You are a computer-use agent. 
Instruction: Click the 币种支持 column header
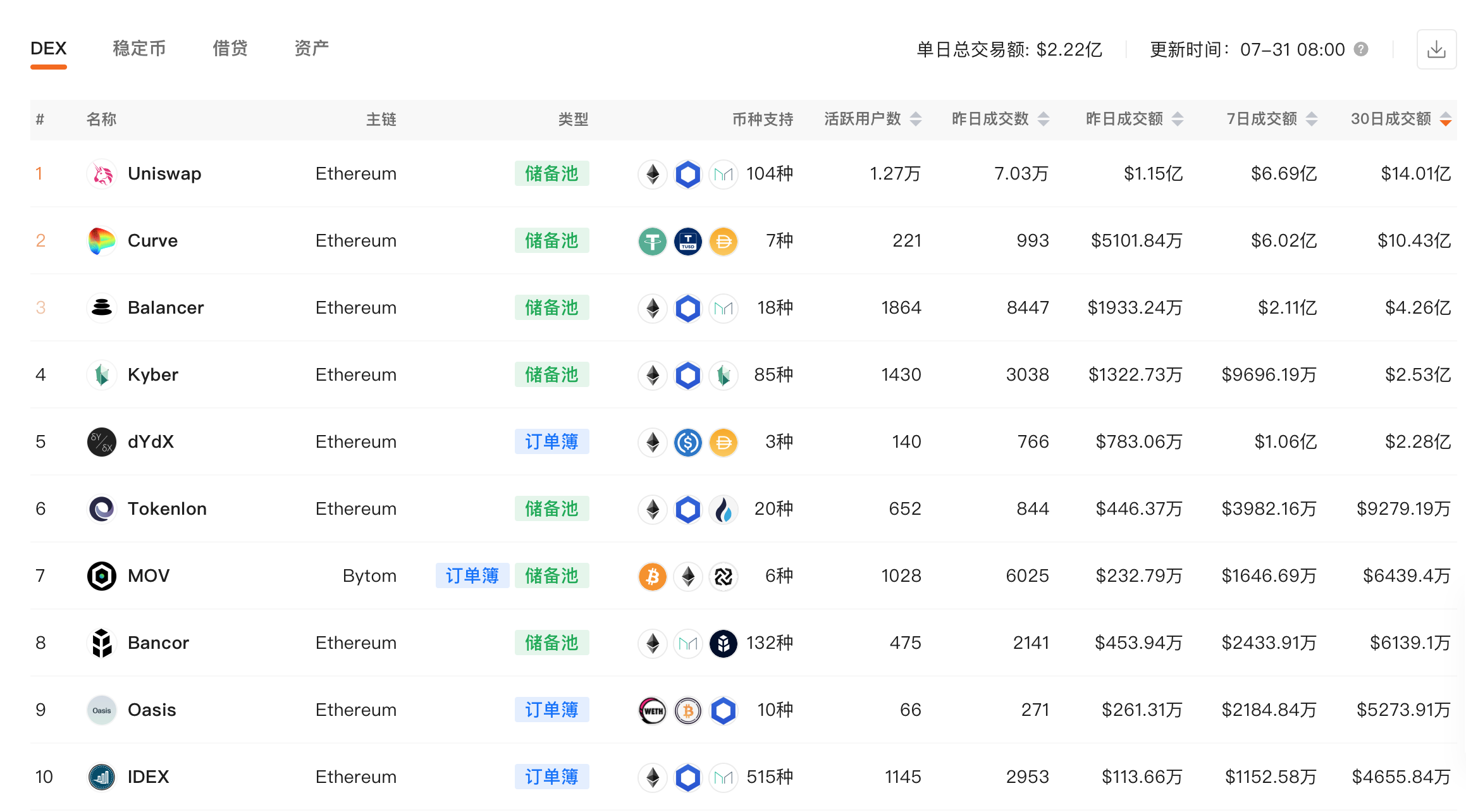coord(763,119)
